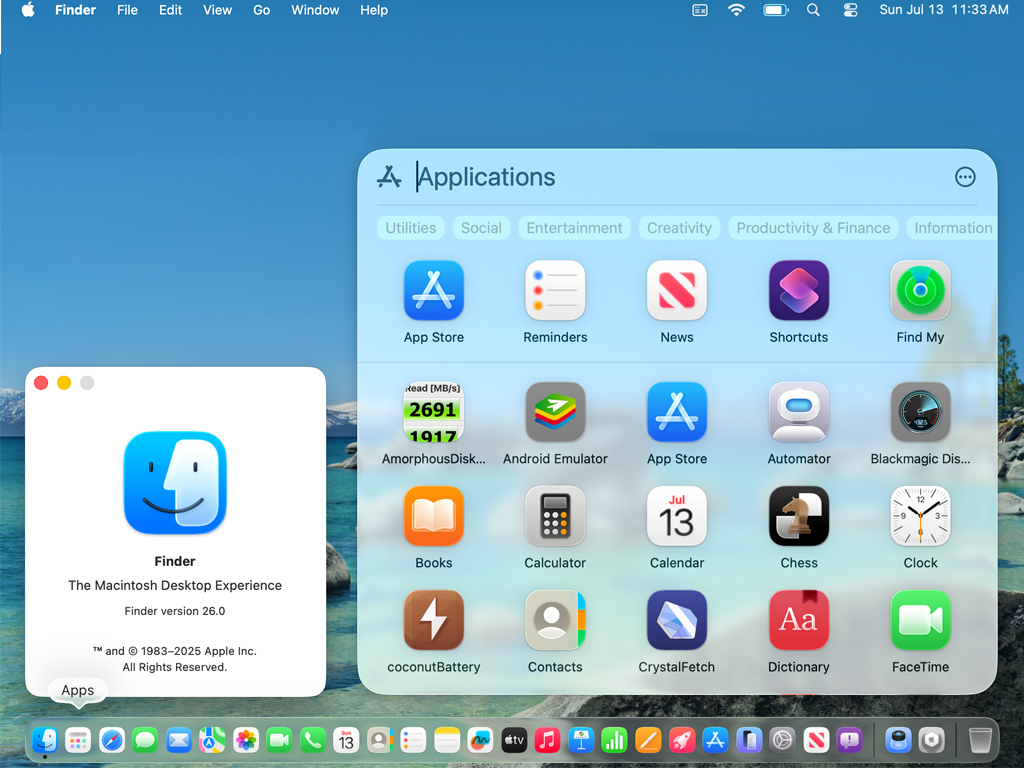
Task: Click "Finder version 26.0" in About window
Action: (175, 611)
